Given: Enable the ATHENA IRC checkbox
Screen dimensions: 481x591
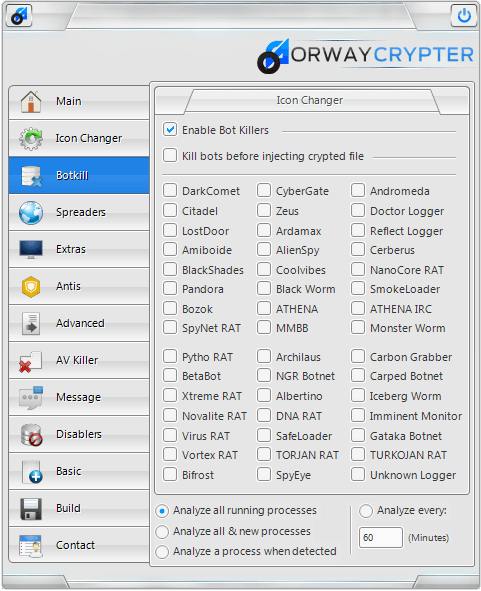Looking at the screenshot, I should (358, 308).
